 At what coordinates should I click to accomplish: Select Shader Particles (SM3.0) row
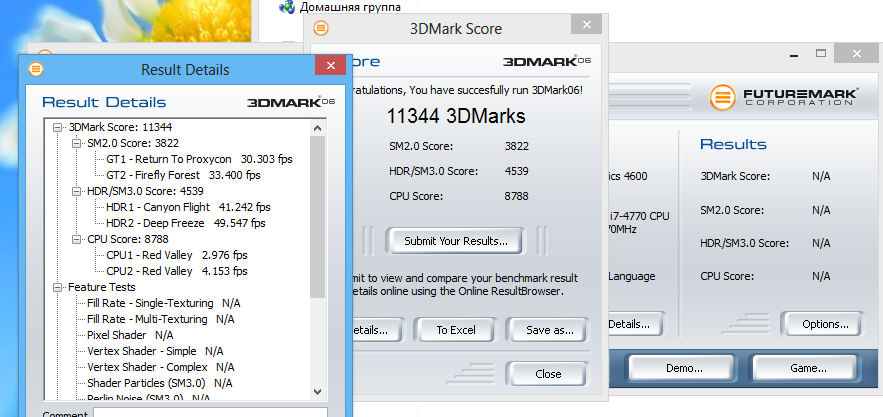[159, 383]
